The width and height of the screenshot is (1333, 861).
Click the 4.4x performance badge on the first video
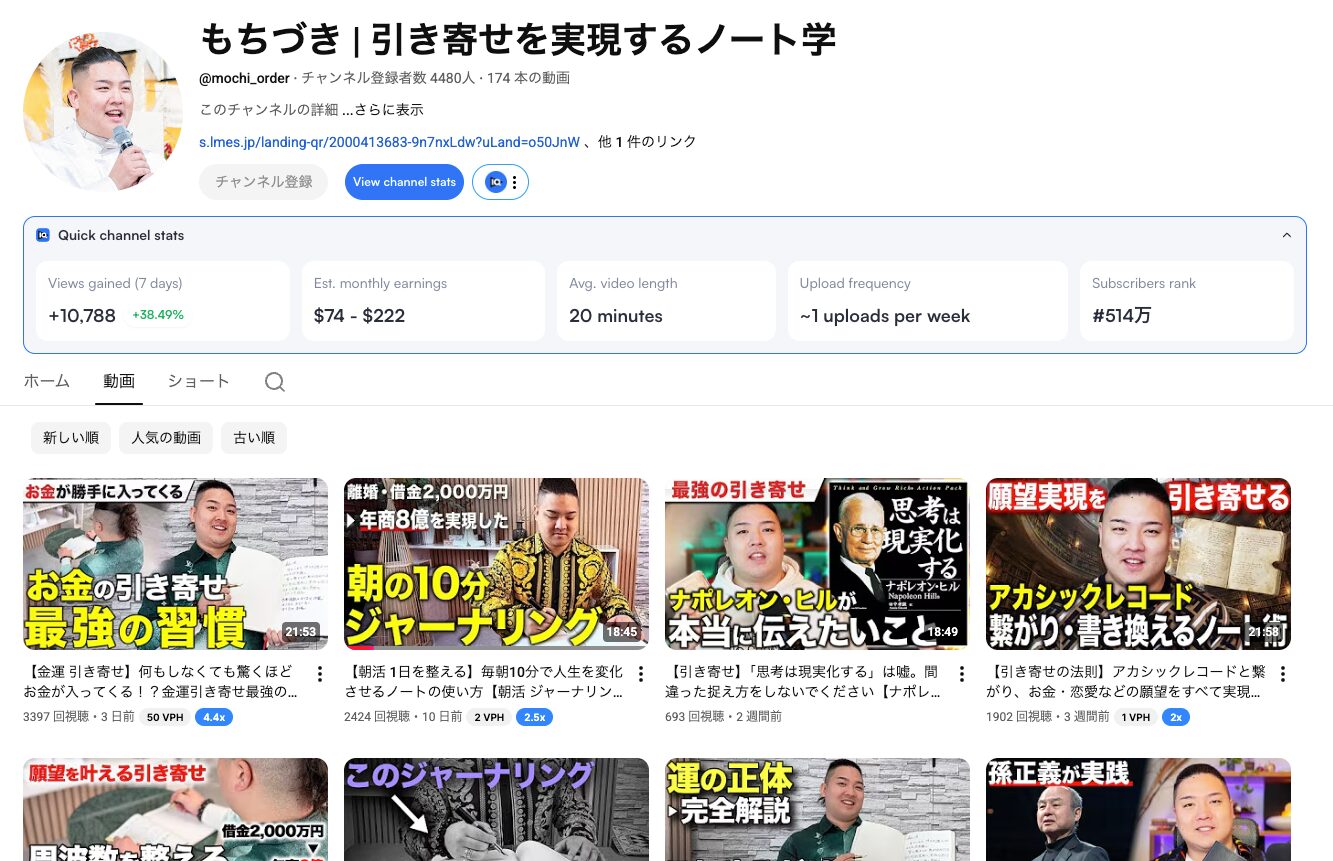point(214,717)
